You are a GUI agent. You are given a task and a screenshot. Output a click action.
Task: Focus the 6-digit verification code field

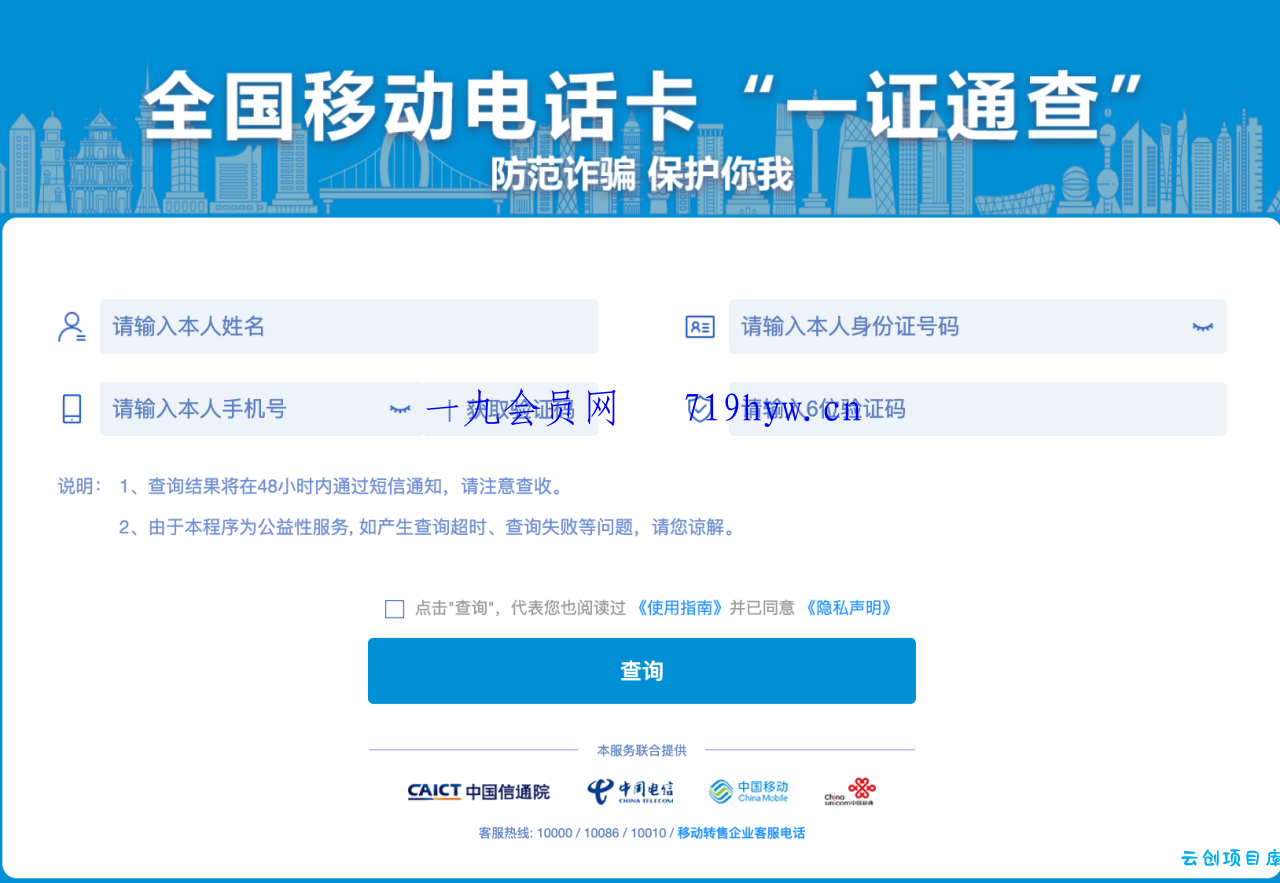(x=977, y=409)
